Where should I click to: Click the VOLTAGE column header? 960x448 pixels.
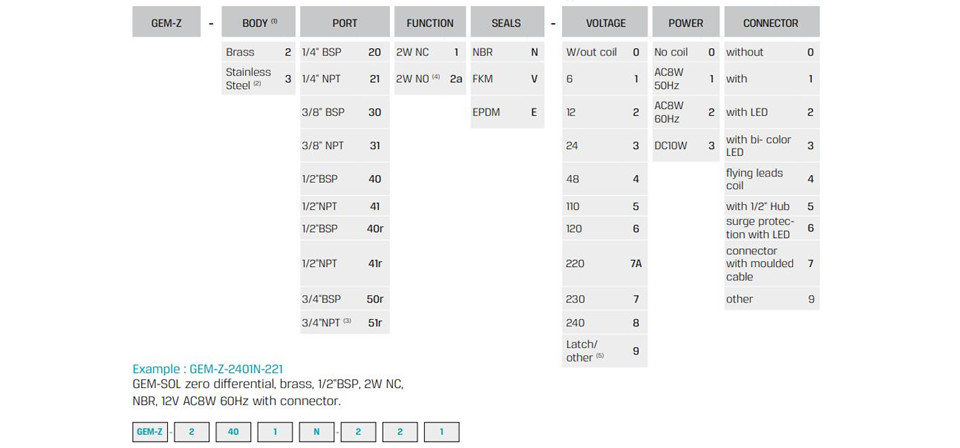(x=605, y=23)
